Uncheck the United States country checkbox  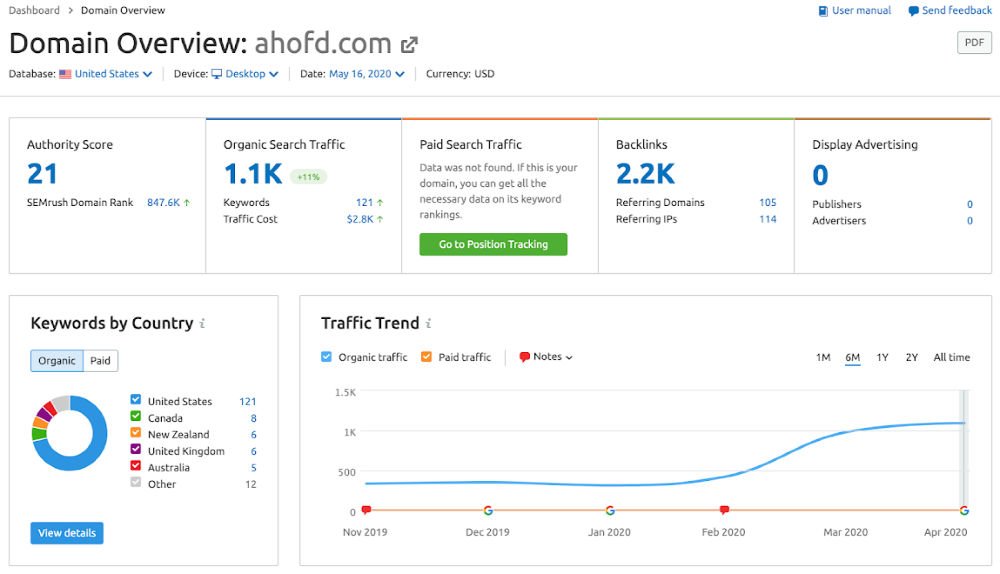click(x=136, y=400)
